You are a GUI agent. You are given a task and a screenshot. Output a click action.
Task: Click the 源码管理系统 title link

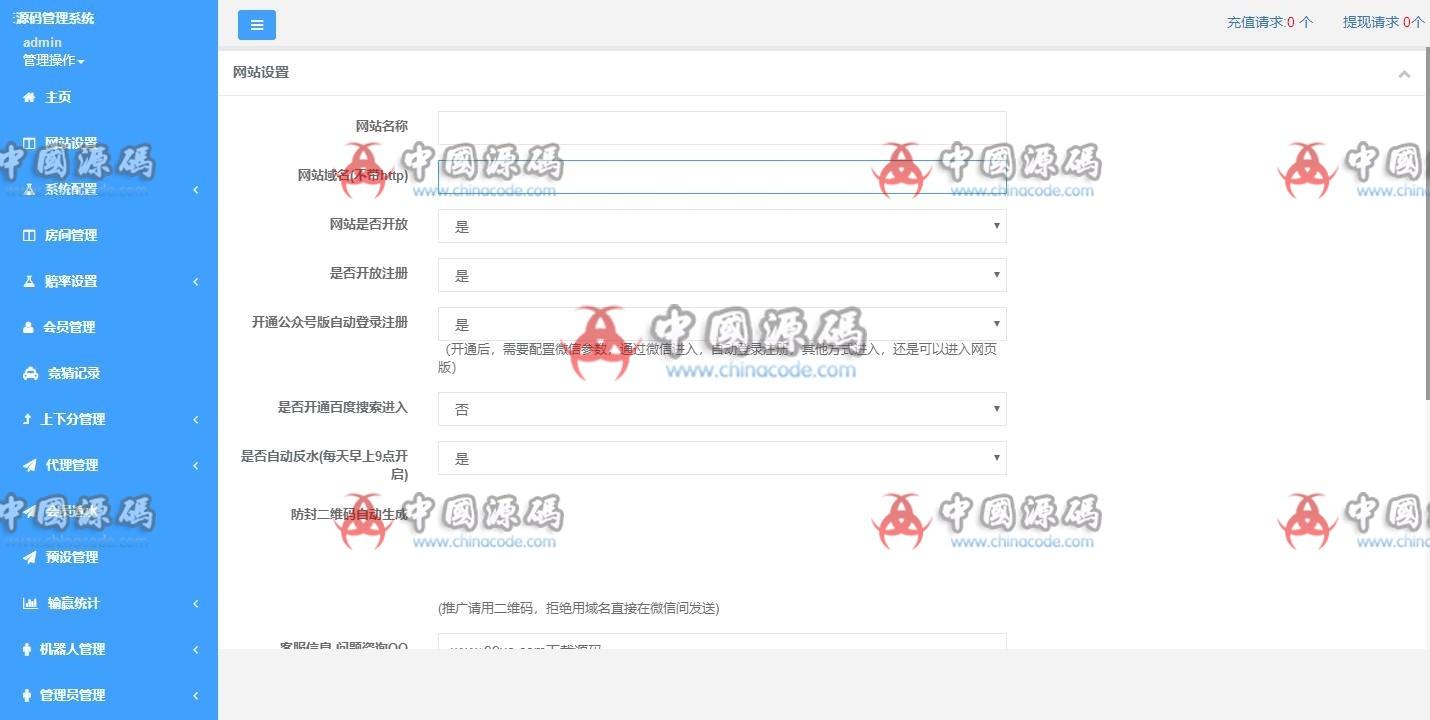[55, 18]
